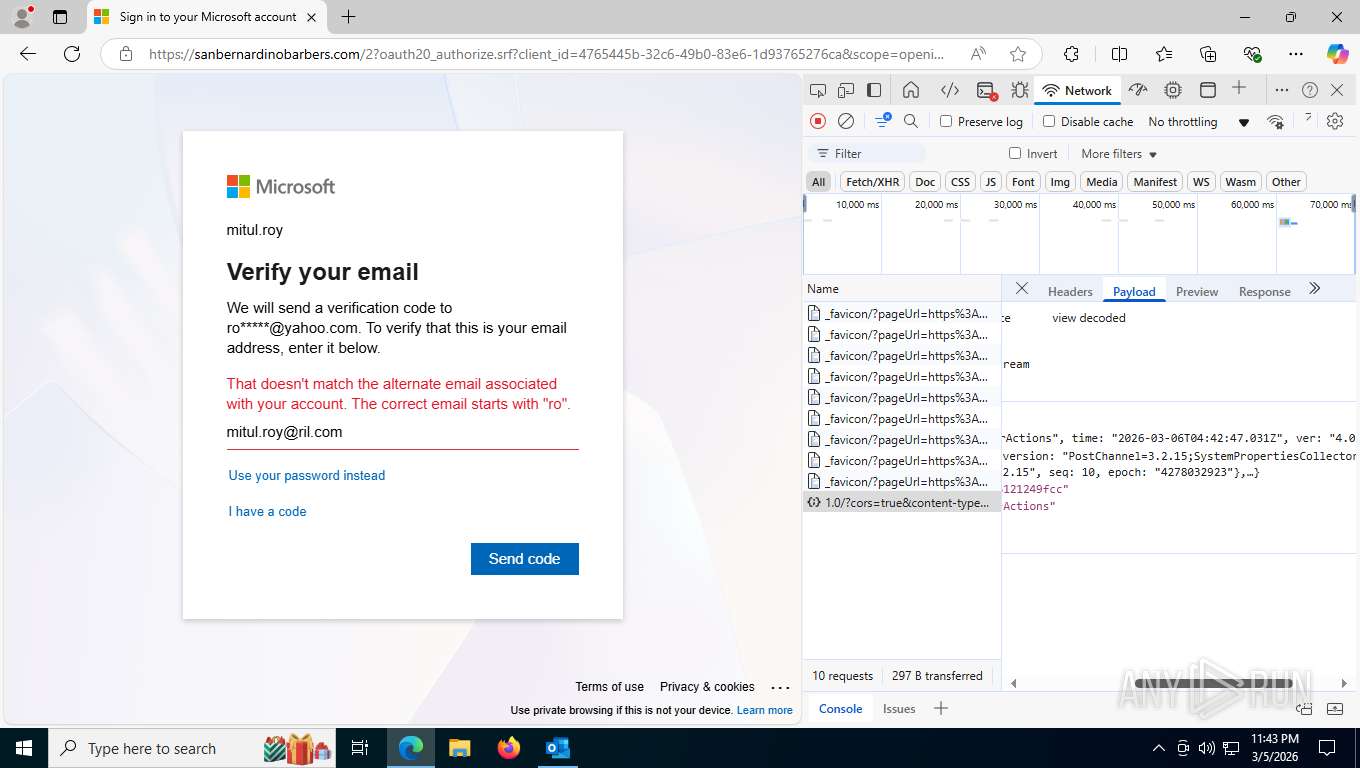Open the Console tool with error badge
Viewport: 1360px width, 768px height.
point(986,91)
